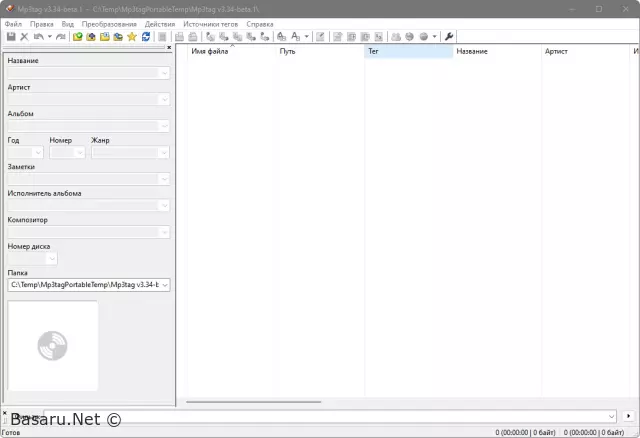The width and height of the screenshot is (640, 438).
Task: Open the Преобразования menu
Action: (109, 24)
